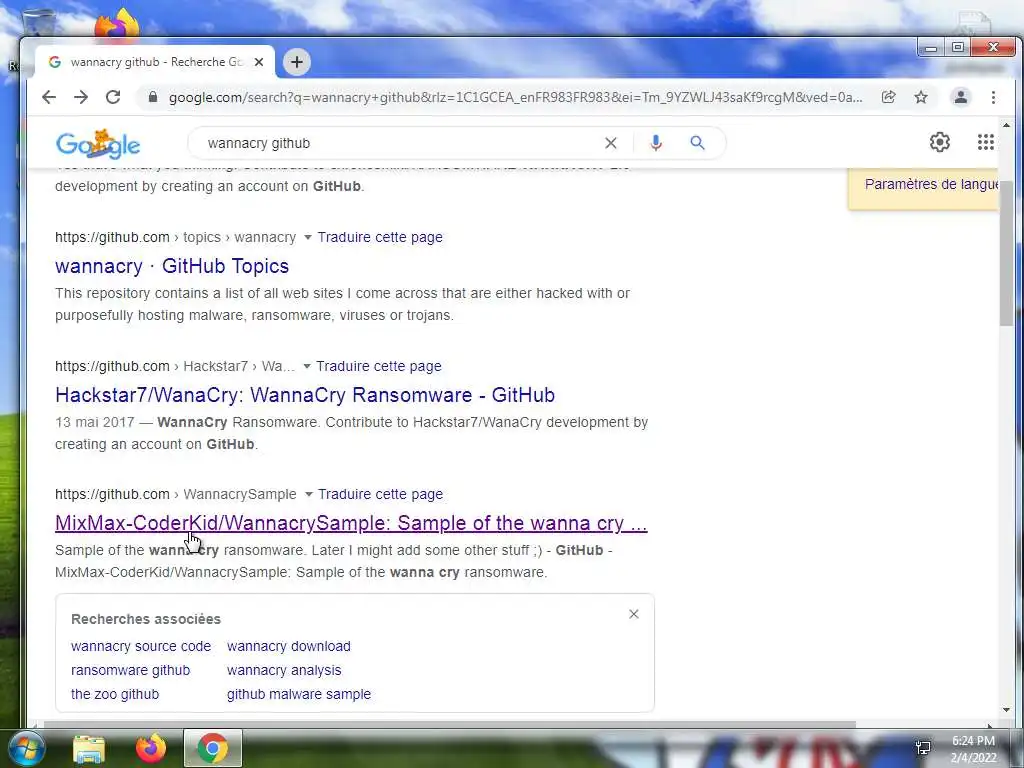Click the vertical scrollbar thumb
Viewport: 1024px width, 768px height.
coord(1006,253)
